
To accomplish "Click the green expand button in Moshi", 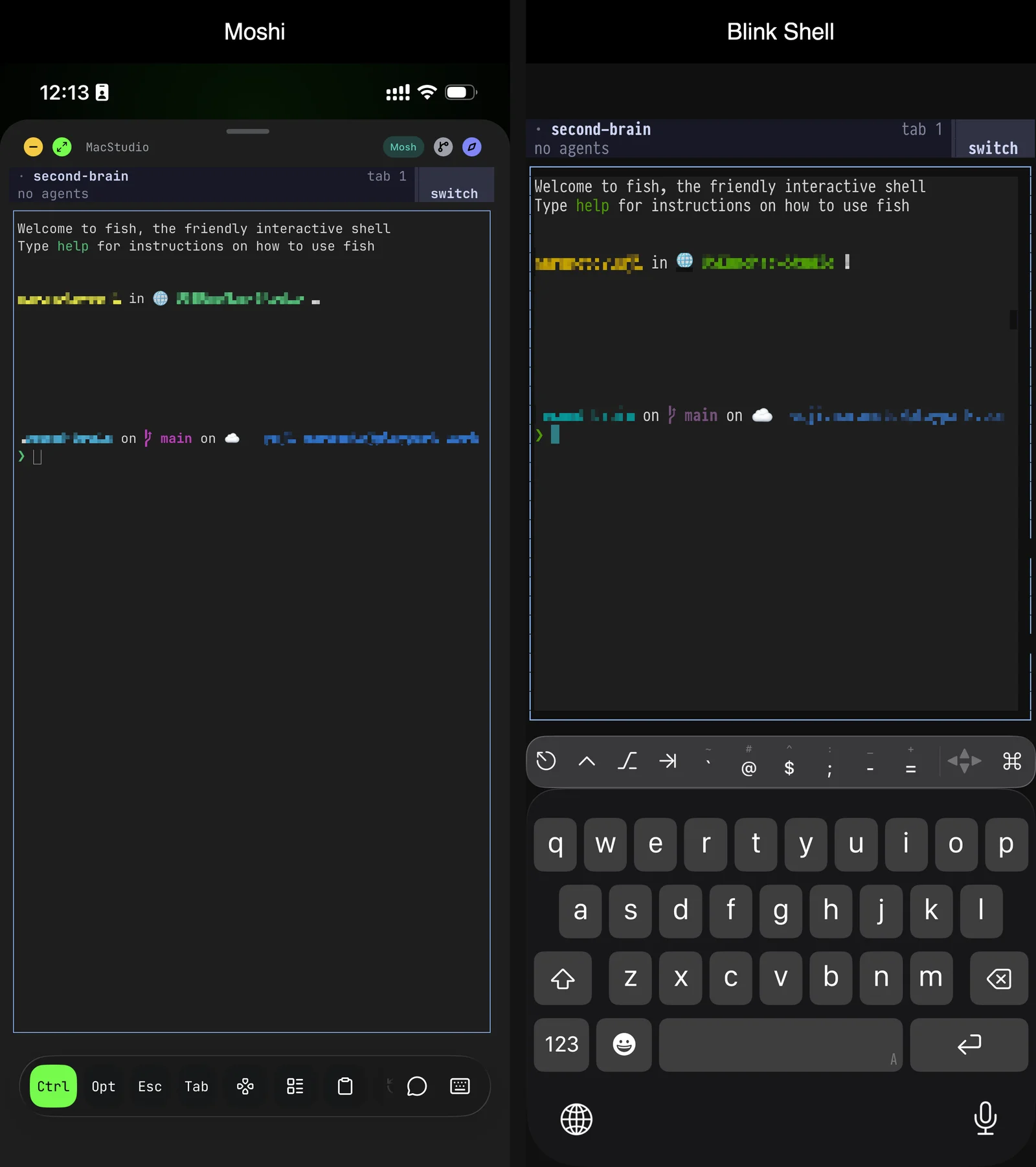I will (62, 147).
